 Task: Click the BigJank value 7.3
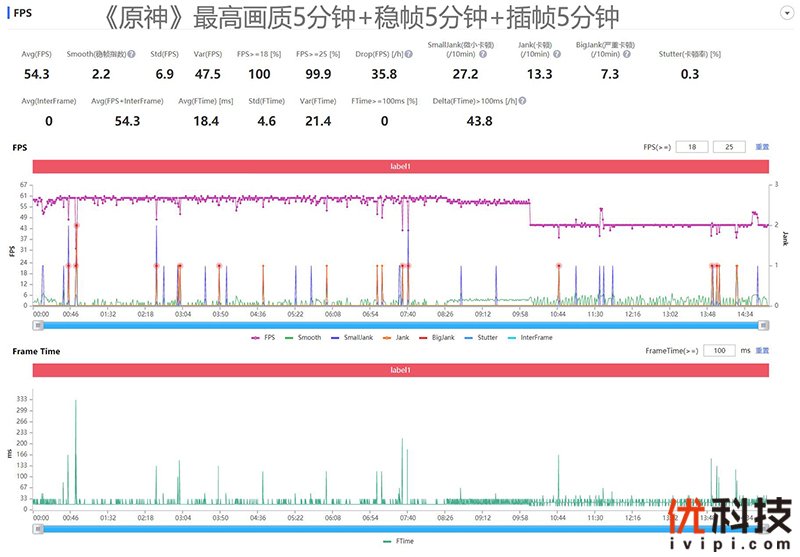click(x=610, y=74)
